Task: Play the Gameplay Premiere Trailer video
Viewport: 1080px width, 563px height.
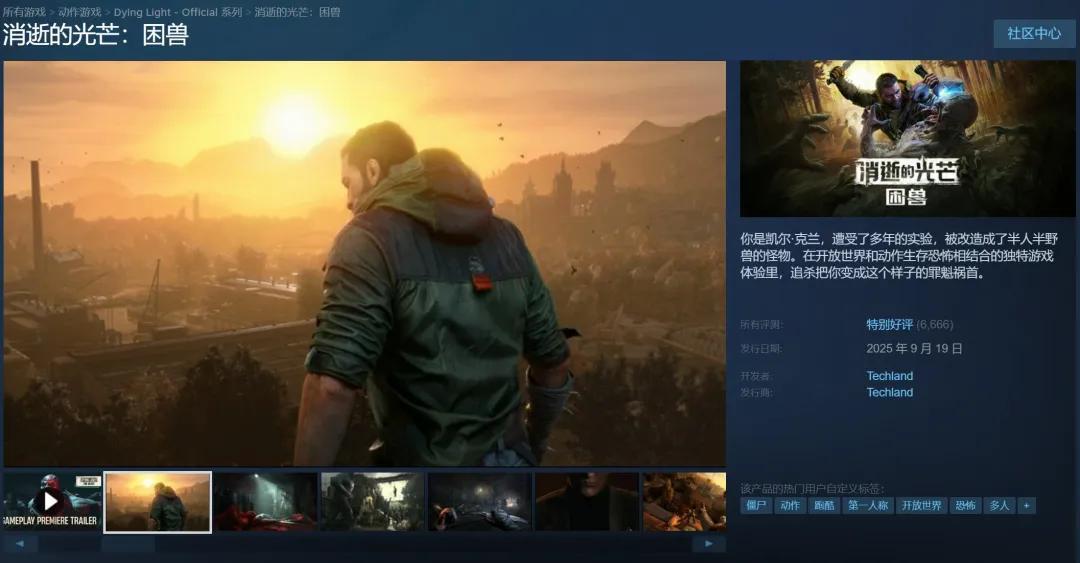Action: click(52, 501)
